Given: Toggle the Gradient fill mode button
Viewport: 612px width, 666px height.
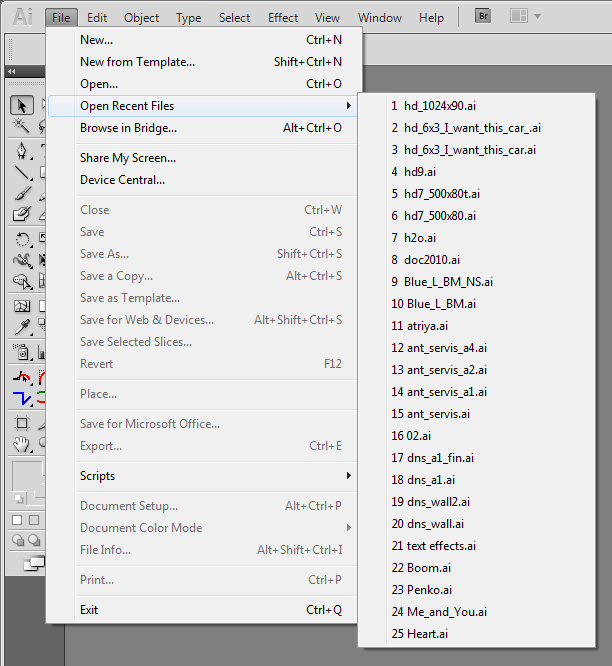Looking at the screenshot, I should coord(34,520).
